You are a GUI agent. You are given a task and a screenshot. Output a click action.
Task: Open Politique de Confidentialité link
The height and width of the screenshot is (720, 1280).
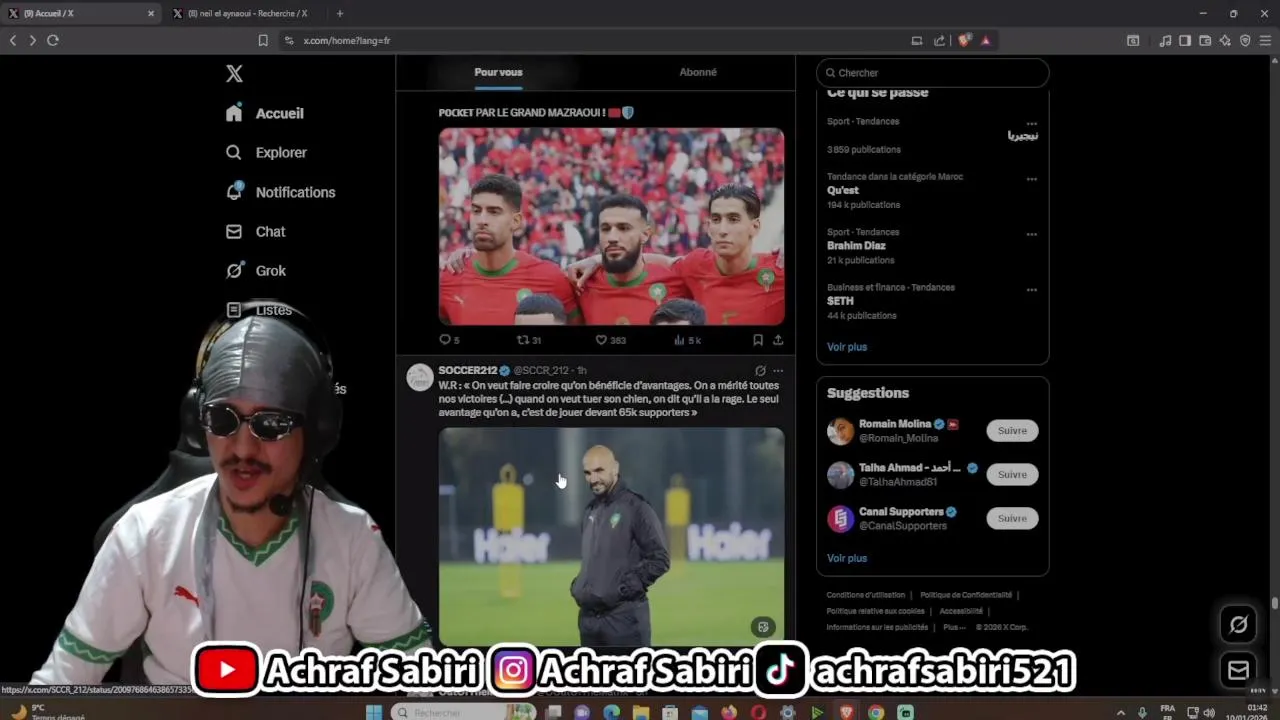(x=966, y=595)
